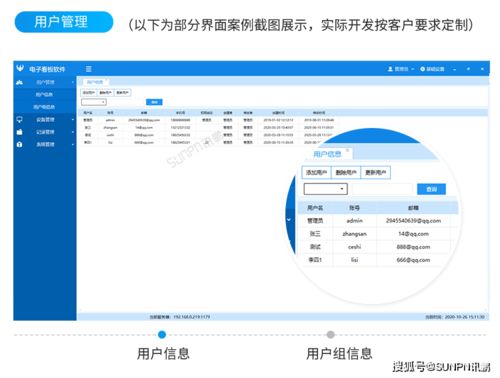Open 基础设置 gear icon in header
This screenshot has width=500, height=378.
423,69
